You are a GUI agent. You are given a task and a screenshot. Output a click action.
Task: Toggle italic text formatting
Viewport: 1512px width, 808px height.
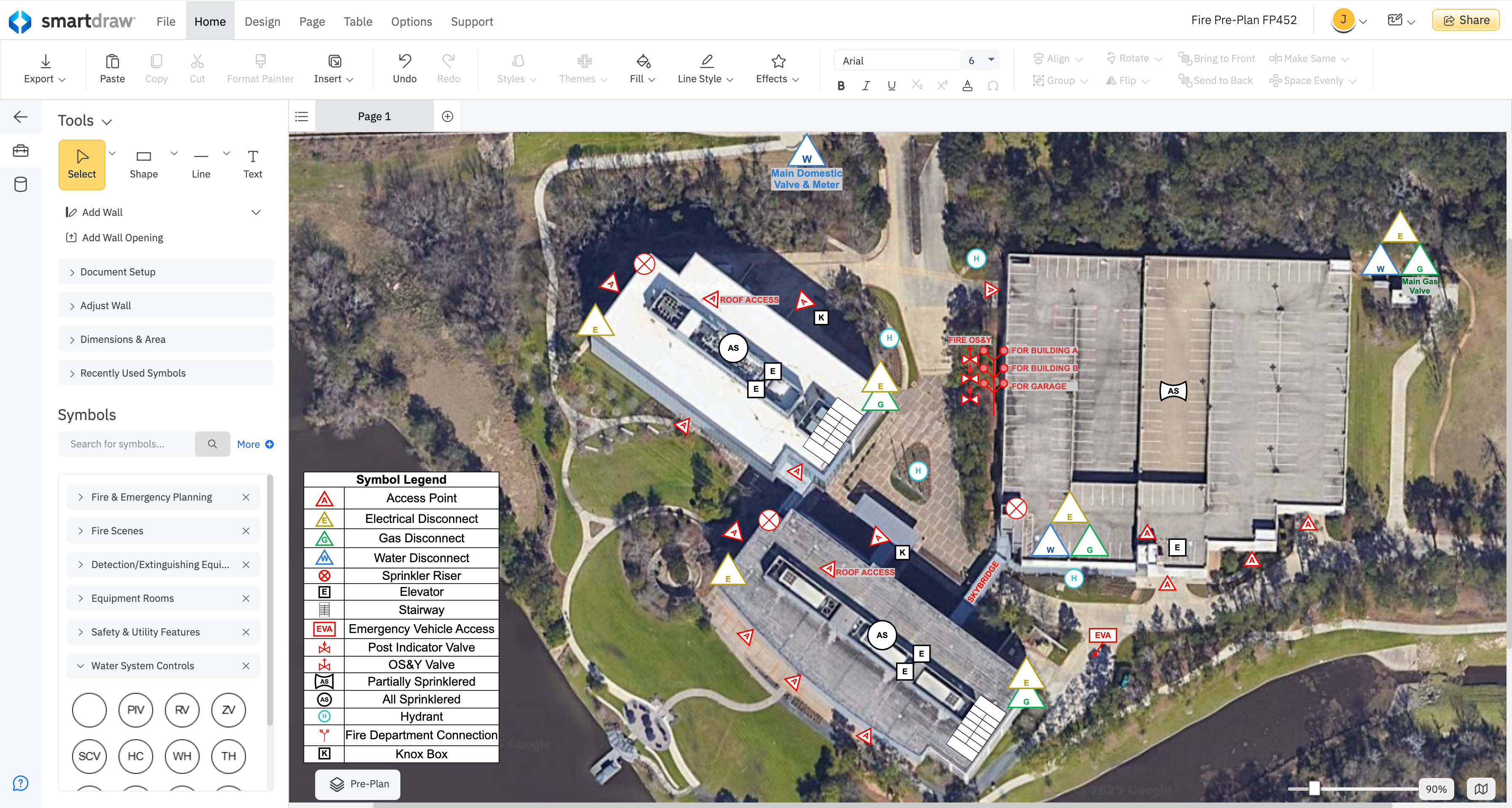pos(866,86)
